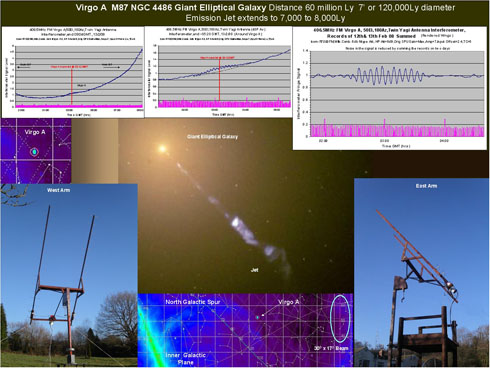This screenshot has height=368, width=490.
Task: Click the cyan beam ellipse in the bottom sky map
Action: (x=340, y=319)
